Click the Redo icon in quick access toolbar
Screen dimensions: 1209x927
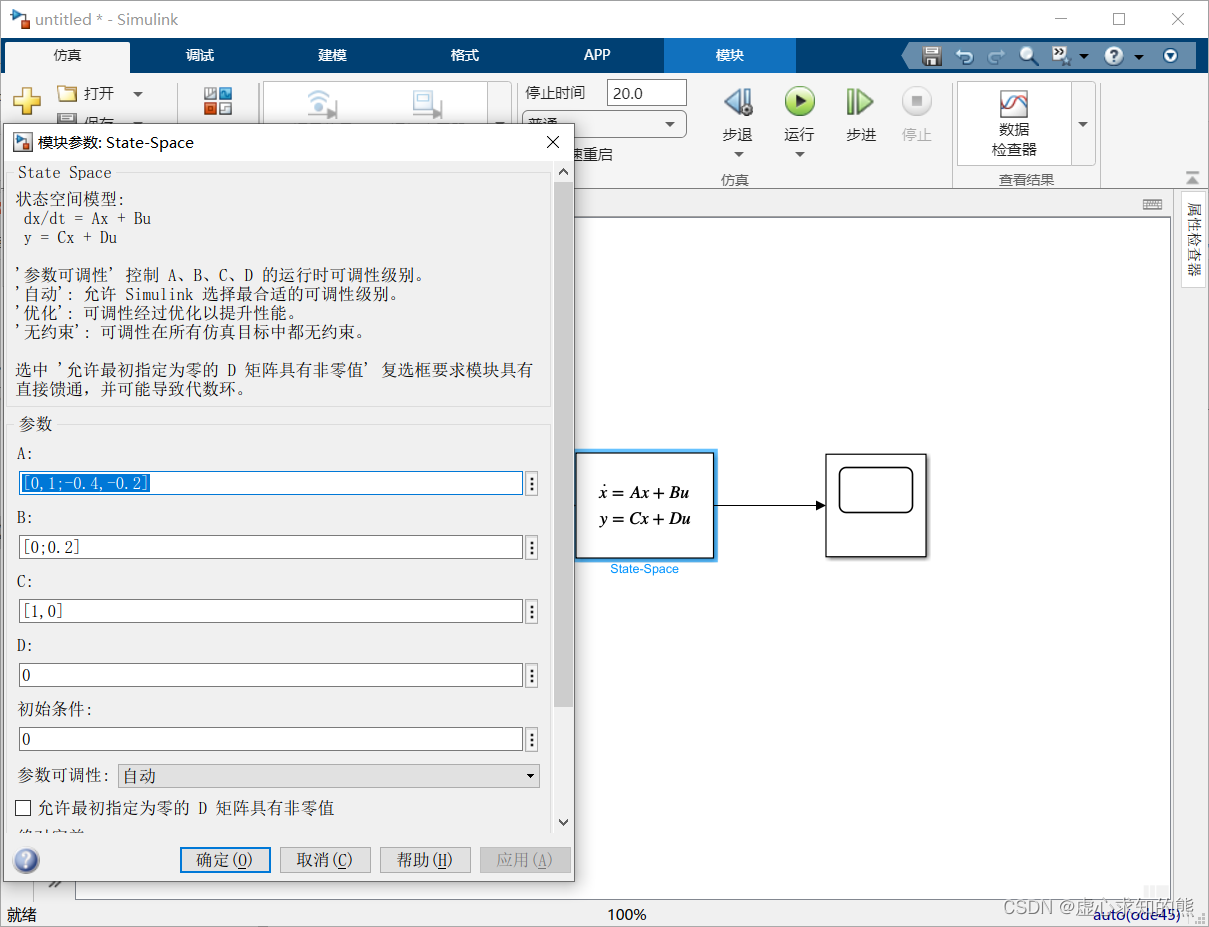pos(995,56)
